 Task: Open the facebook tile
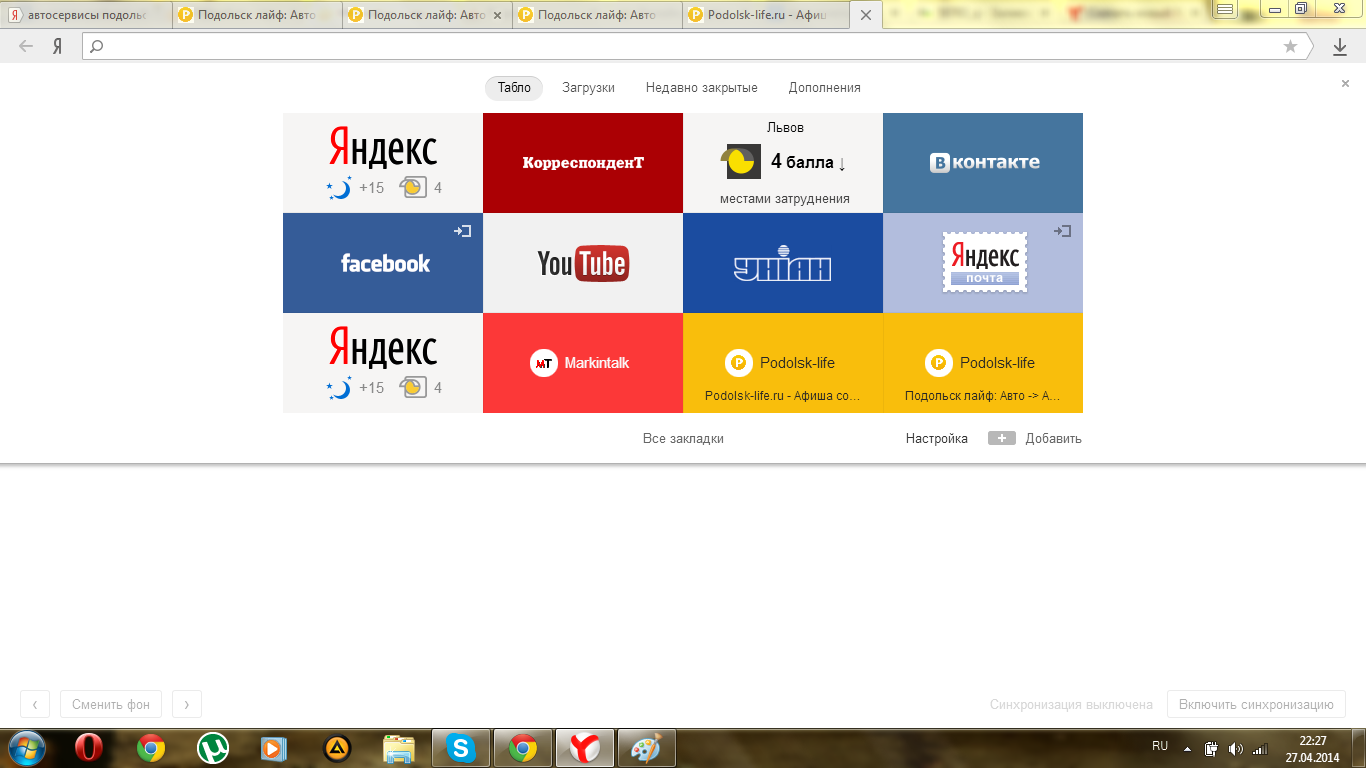click(x=383, y=263)
